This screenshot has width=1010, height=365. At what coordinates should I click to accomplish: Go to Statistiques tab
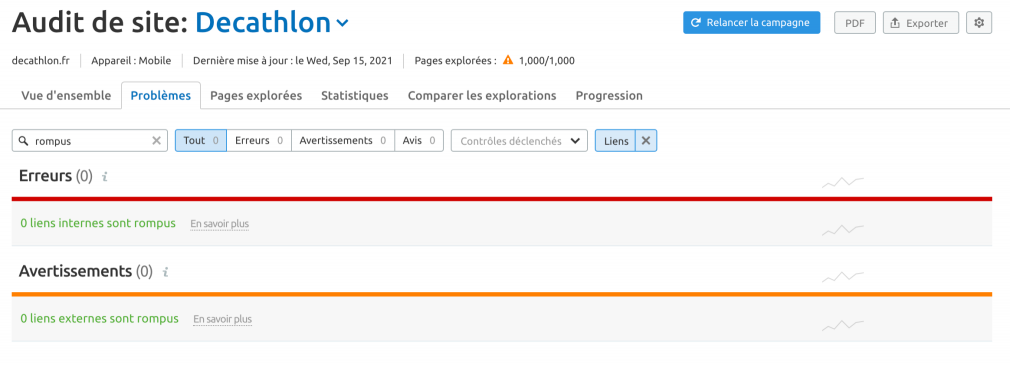coord(355,95)
